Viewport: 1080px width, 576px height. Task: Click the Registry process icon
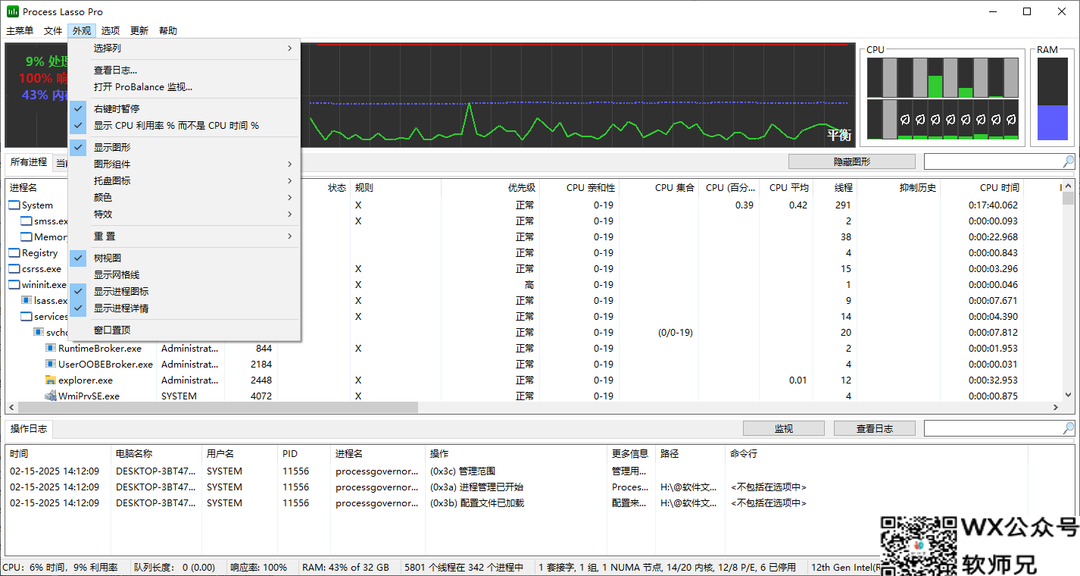point(14,253)
